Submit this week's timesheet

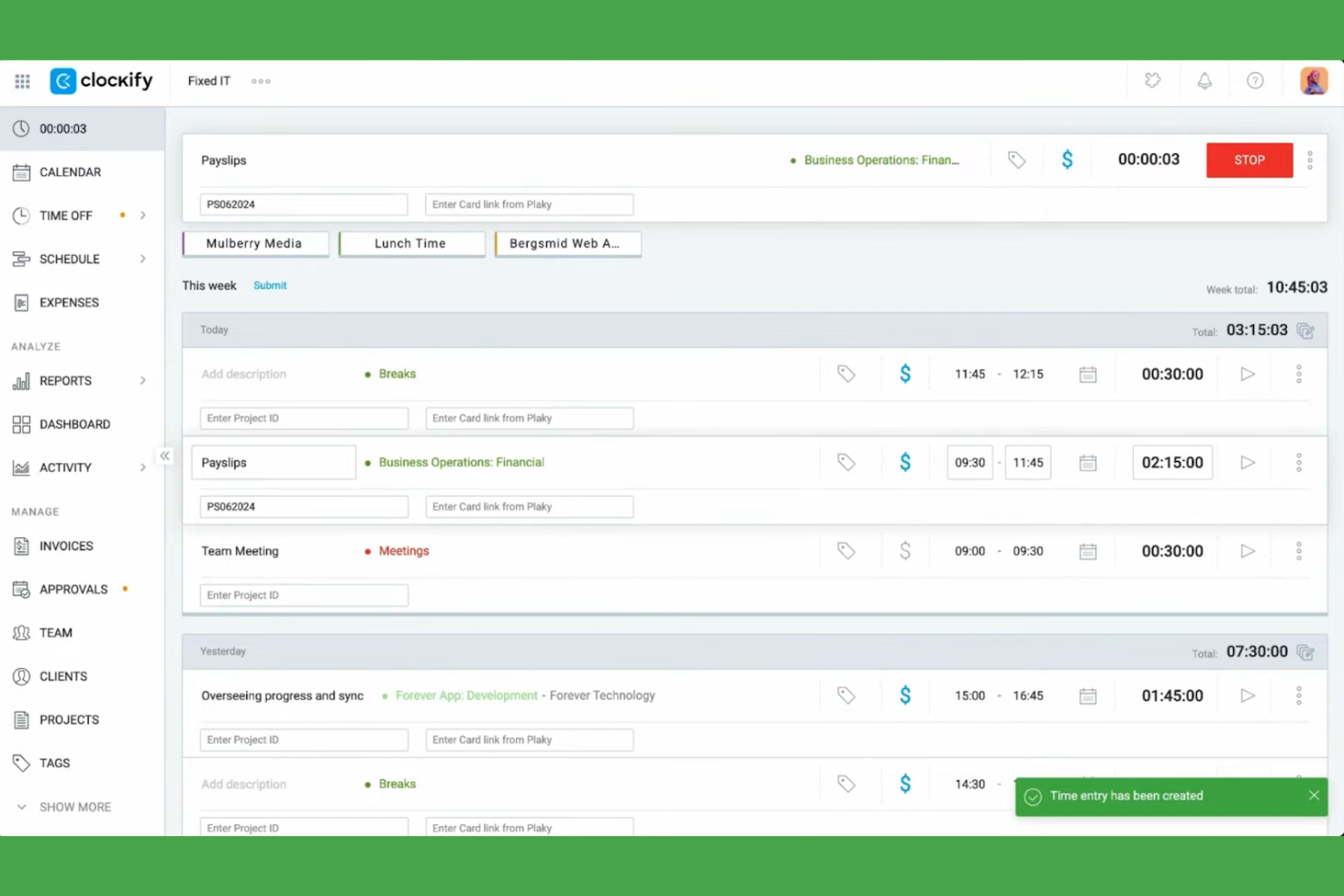tap(270, 285)
